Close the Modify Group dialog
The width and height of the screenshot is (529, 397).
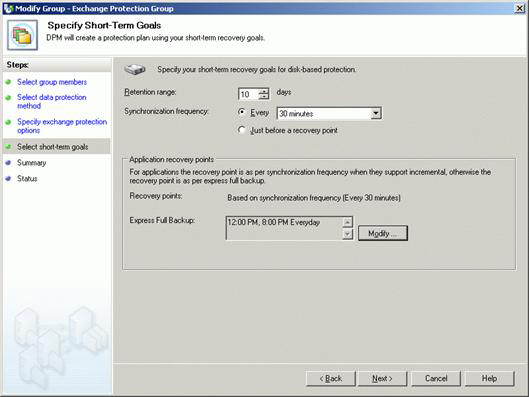pos(520,8)
